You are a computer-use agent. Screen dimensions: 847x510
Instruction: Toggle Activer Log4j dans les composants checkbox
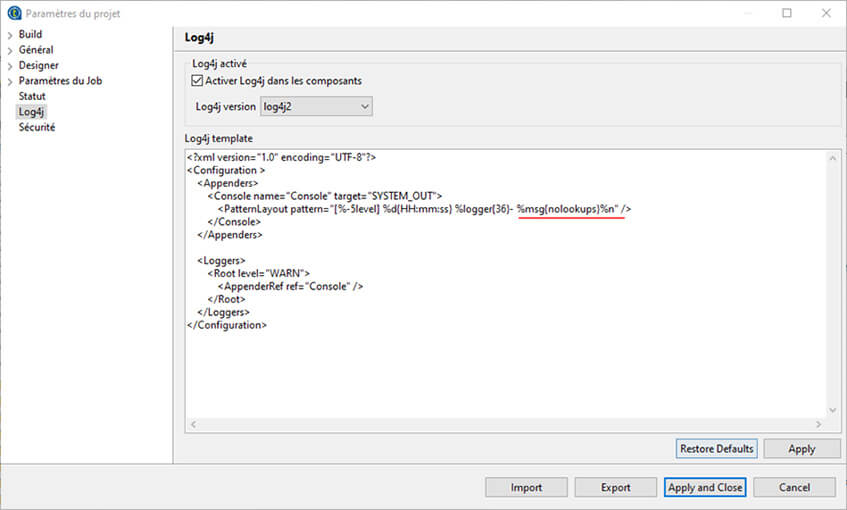point(197,80)
